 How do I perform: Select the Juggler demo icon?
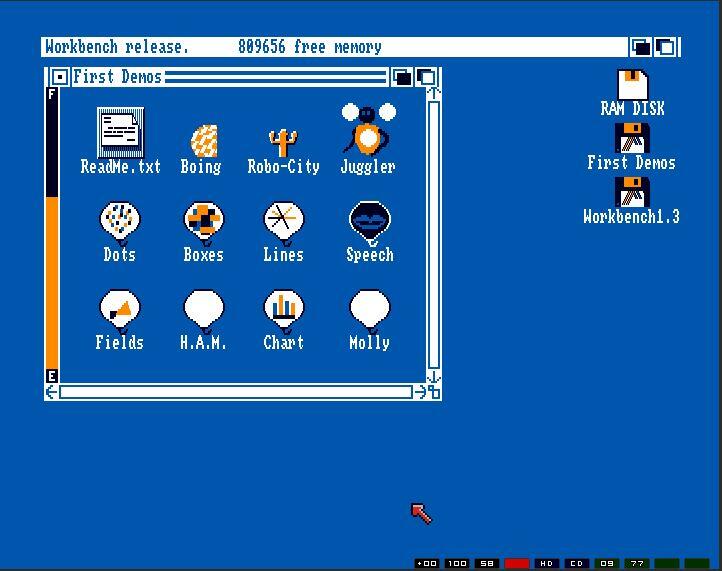point(368,129)
